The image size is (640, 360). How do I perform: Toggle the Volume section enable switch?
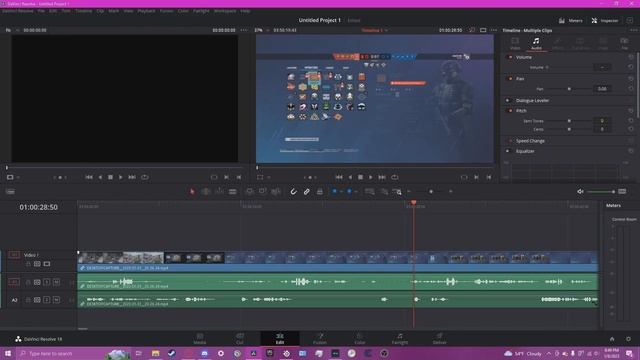click(x=510, y=57)
